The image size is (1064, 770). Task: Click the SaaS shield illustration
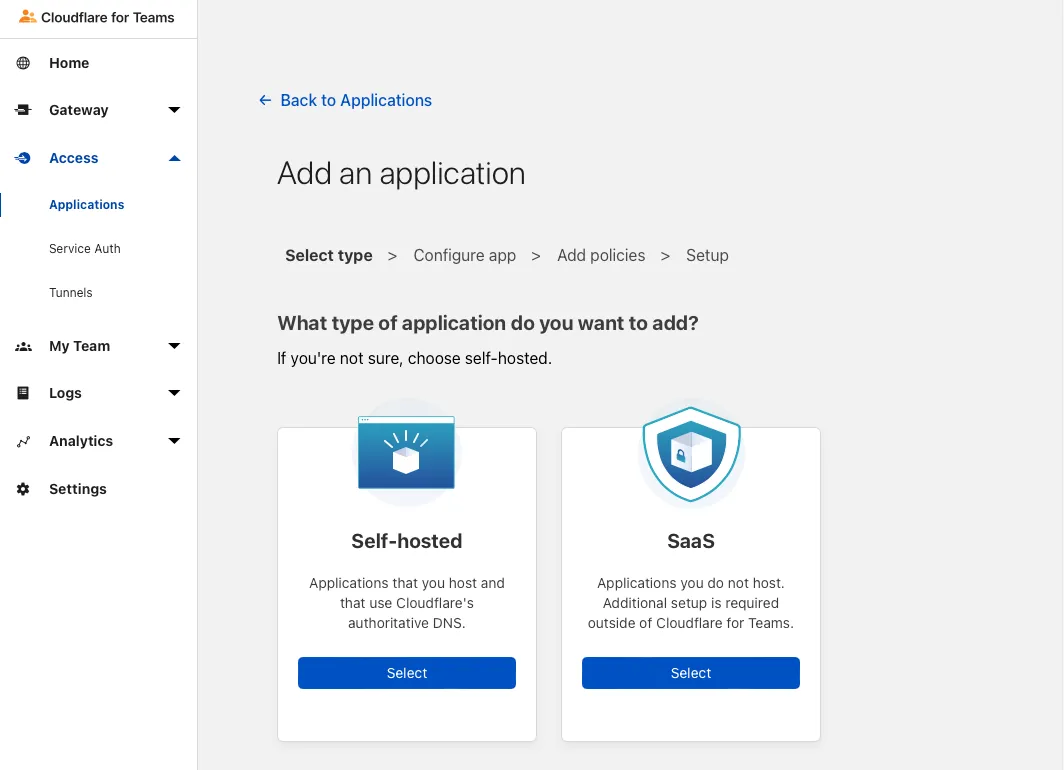tap(690, 455)
